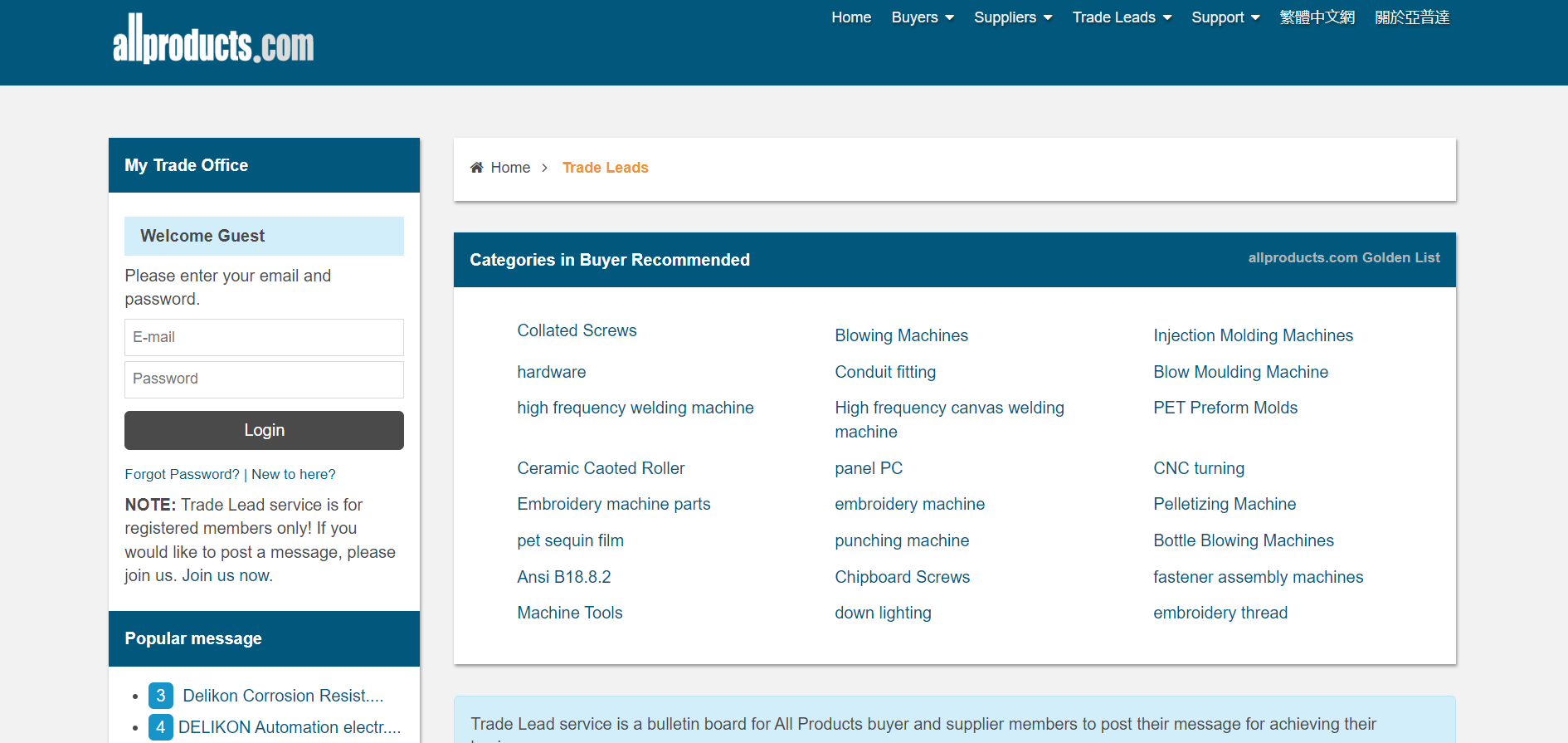Click the home icon in breadcrumb
Screen dimensions: 1568x743
coord(476,168)
